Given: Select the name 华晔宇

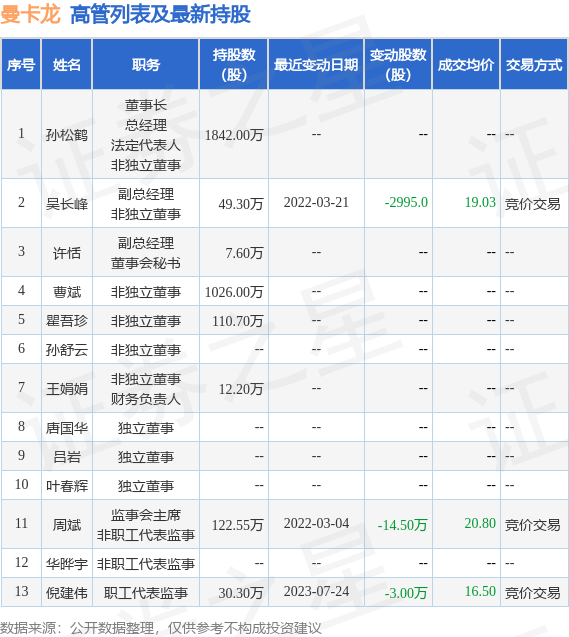Looking at the screenshot, I should point(67,564).
